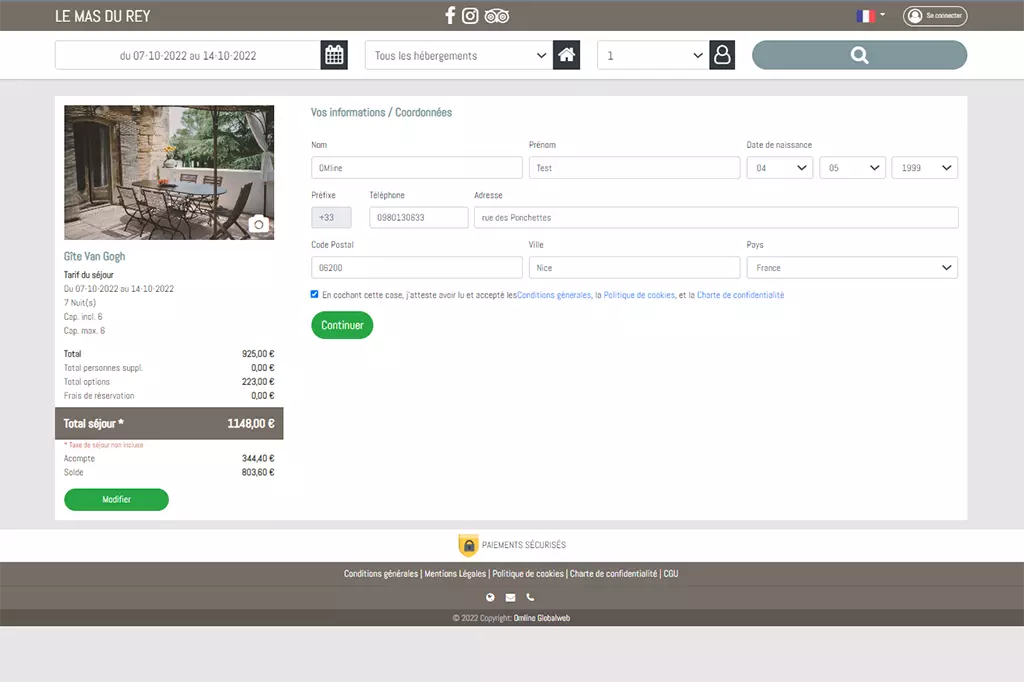Click the house accommodation icon
Screen dimensions: 1024x682
[x=566, y=55]
